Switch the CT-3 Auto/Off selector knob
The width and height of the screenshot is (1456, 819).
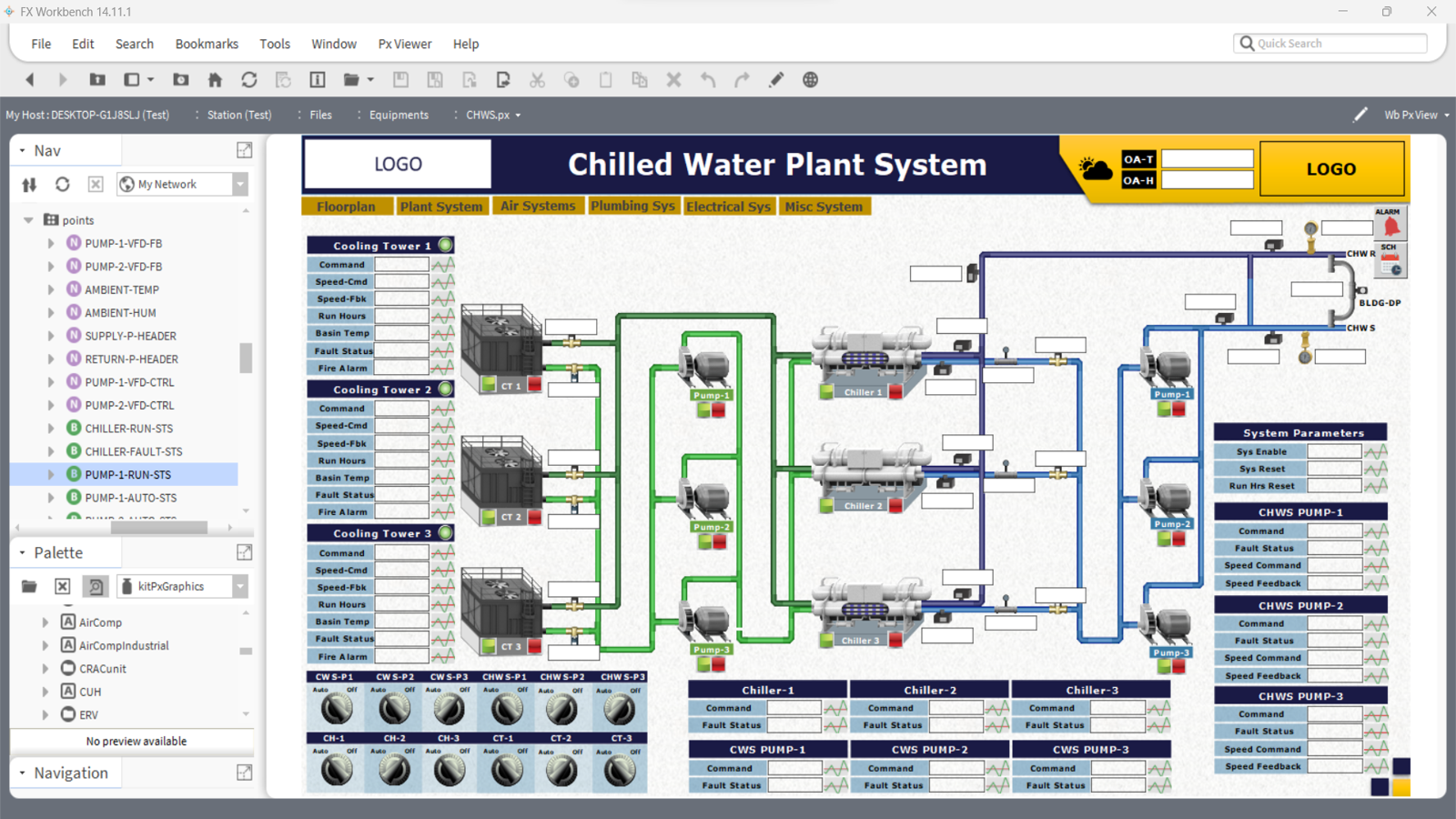(x=620, y=770)
